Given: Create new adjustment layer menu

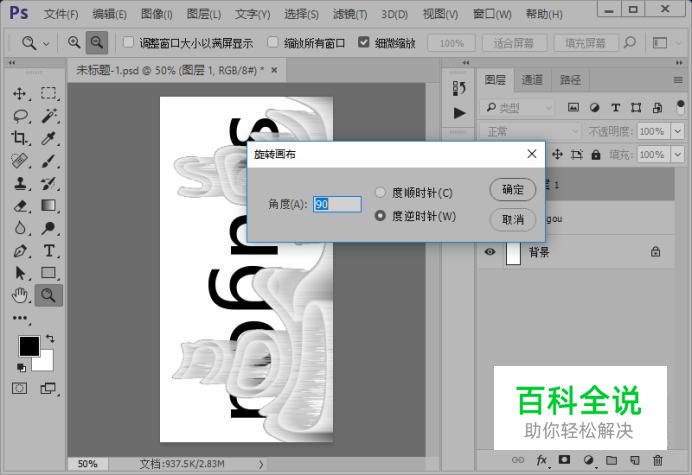Looking at the screenshot, I should coord(588,460).
